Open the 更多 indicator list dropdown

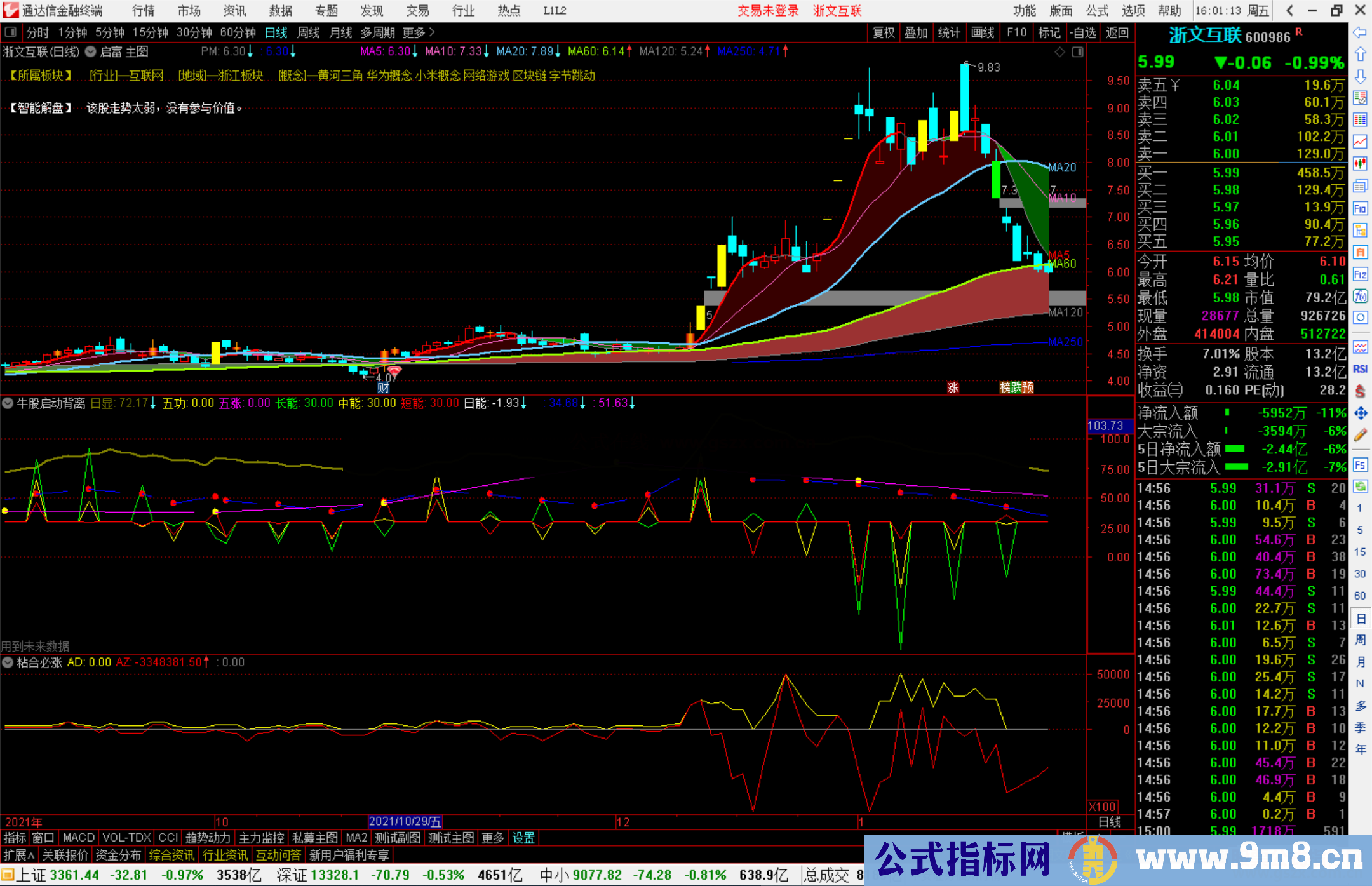(493, 838)
